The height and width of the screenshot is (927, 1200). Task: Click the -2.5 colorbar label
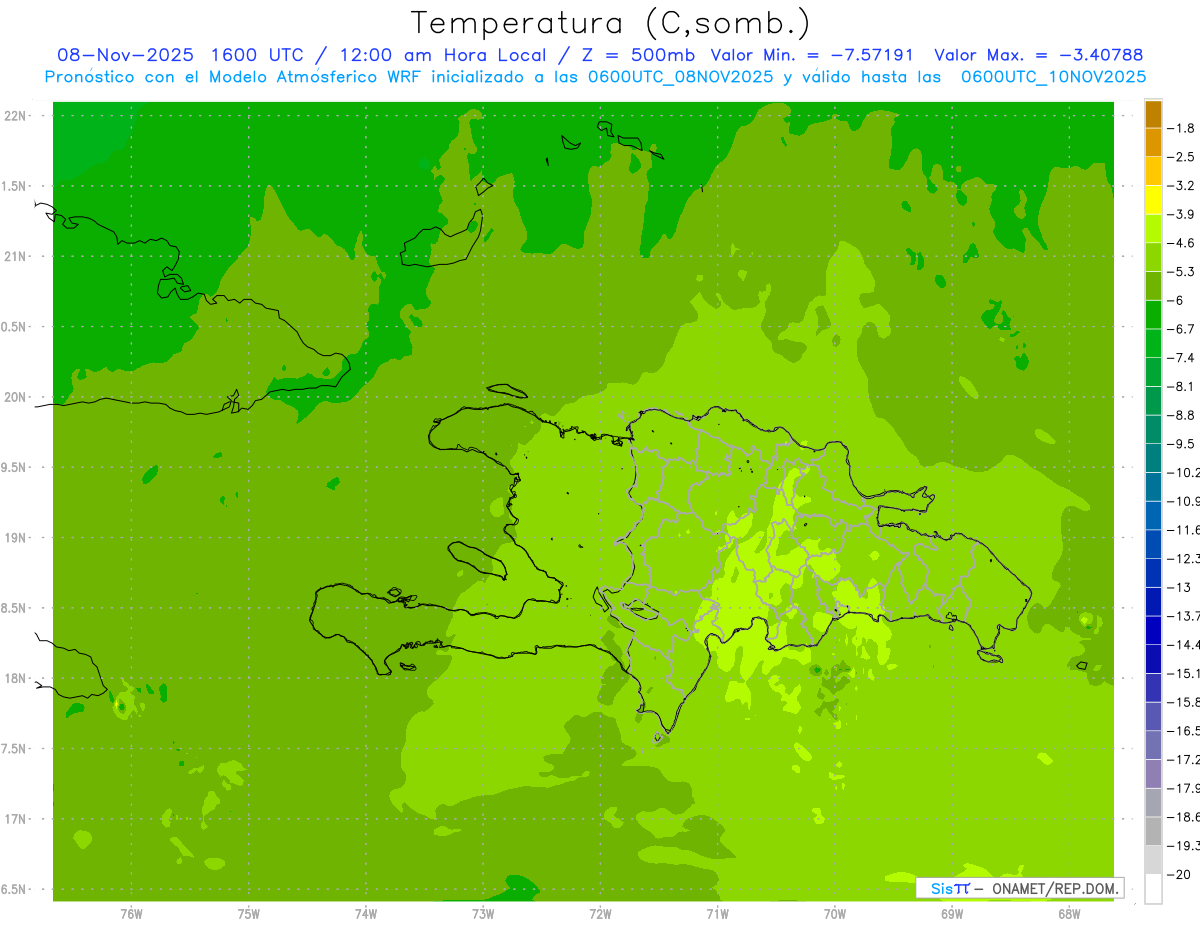point(1181,157)
